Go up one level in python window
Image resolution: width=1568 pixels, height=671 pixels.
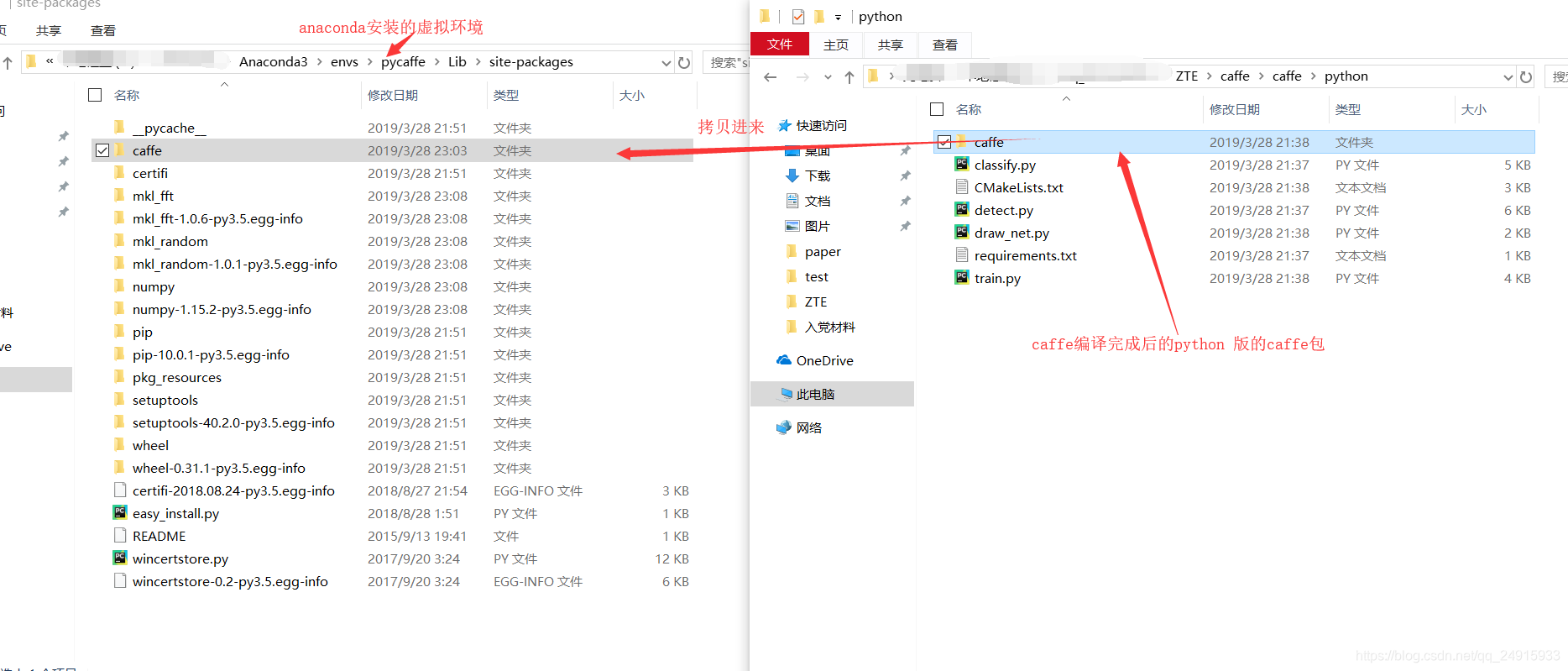tap(849, 77)
